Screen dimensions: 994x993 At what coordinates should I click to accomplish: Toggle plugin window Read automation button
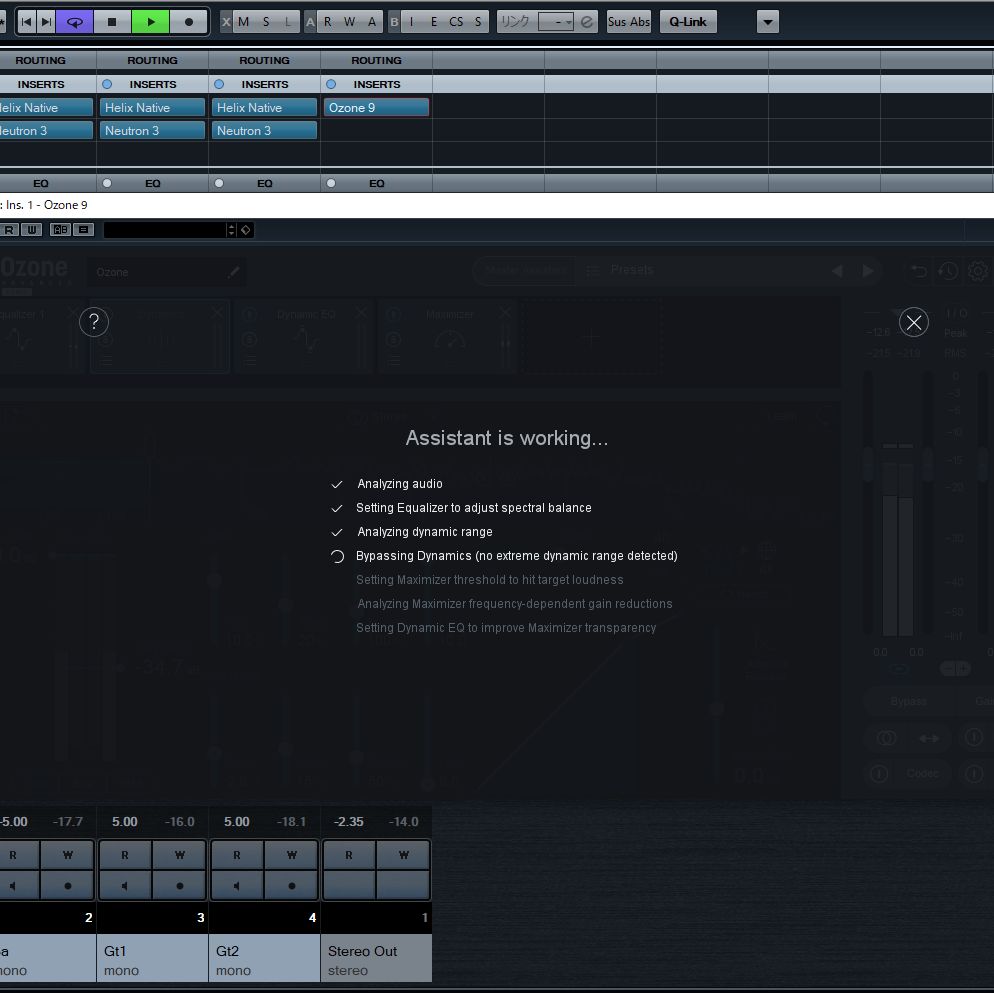(9, 230)
